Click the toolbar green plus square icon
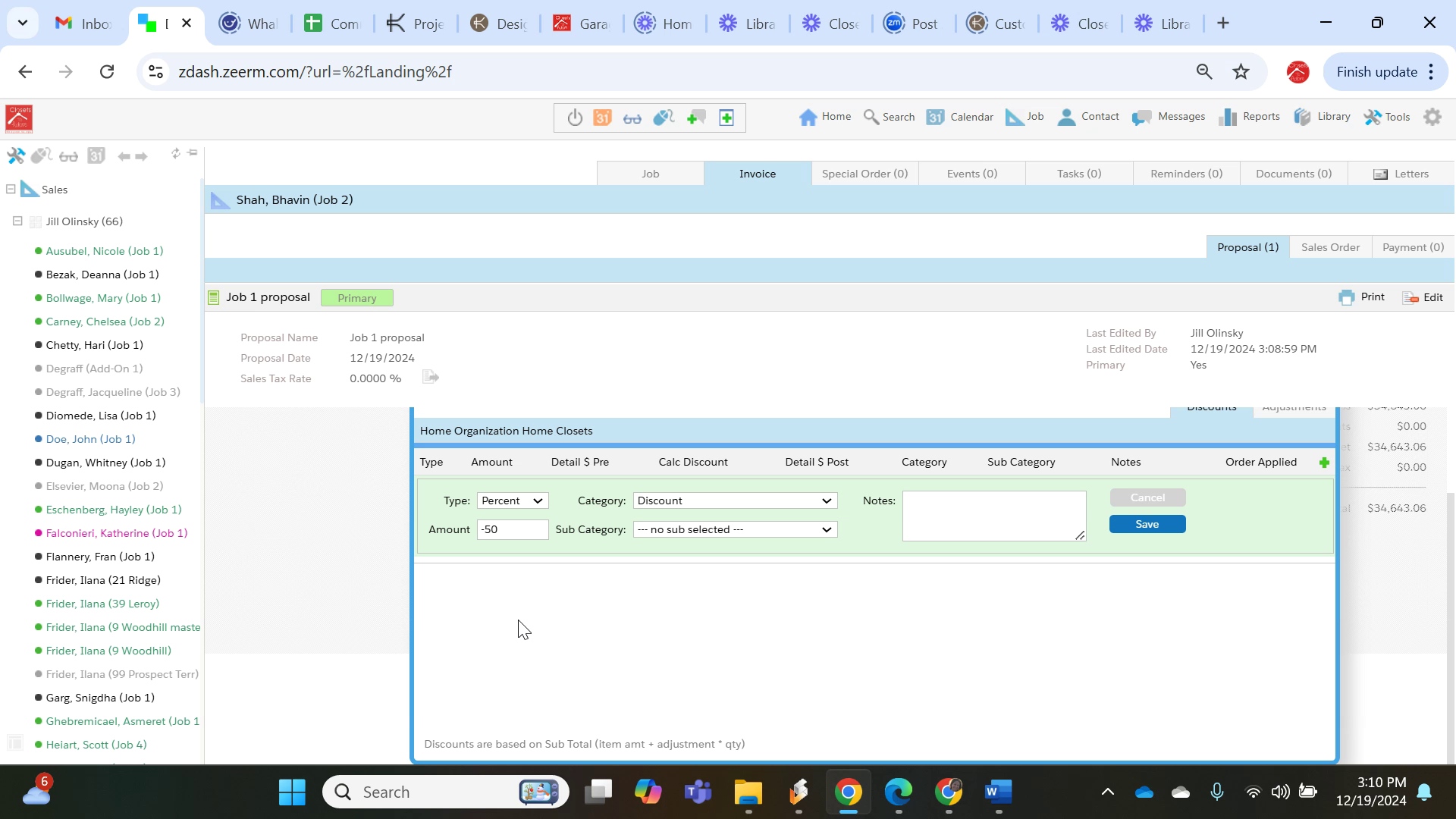The width and height of the screenshot is (1456, 819). click(x=726, y=118)
